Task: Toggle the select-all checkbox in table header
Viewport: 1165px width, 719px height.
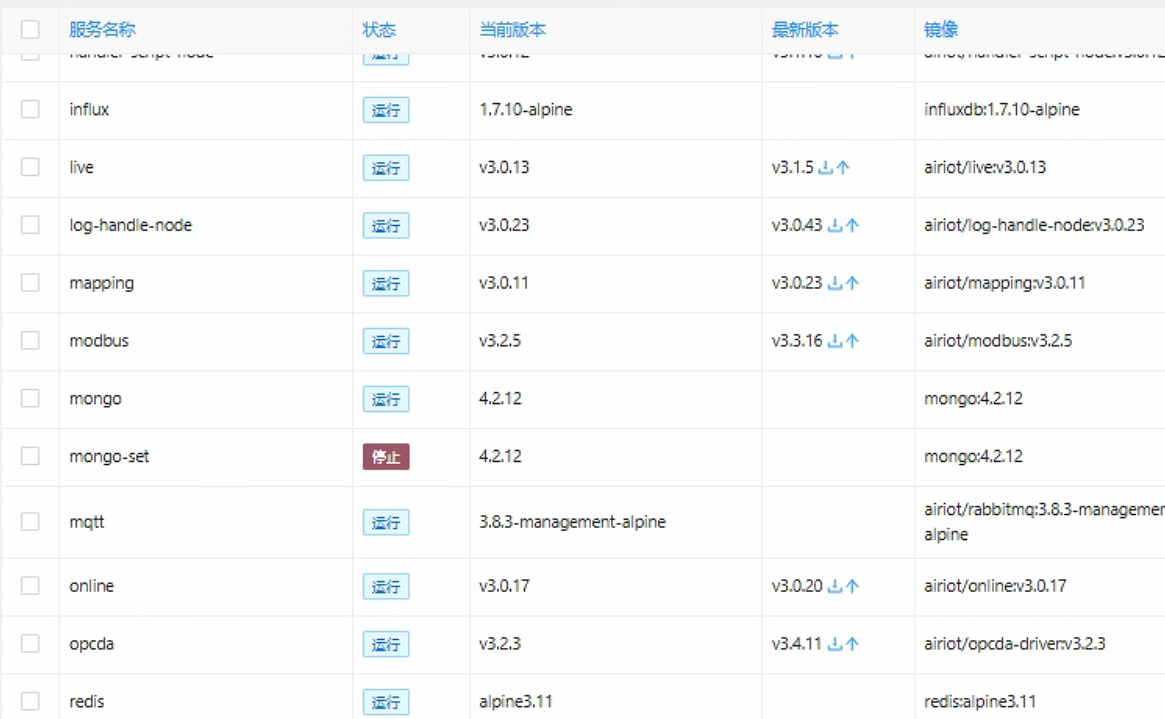Action: click(30, 30)
